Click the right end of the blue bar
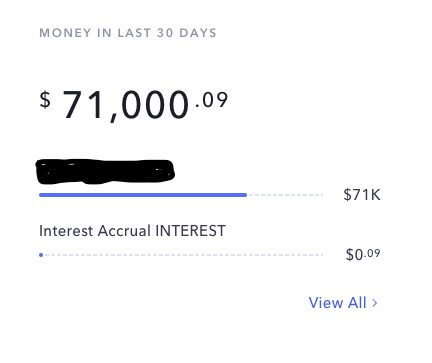Image resolution: width=432 pixels, height=363 pixels. click(245, 195)
